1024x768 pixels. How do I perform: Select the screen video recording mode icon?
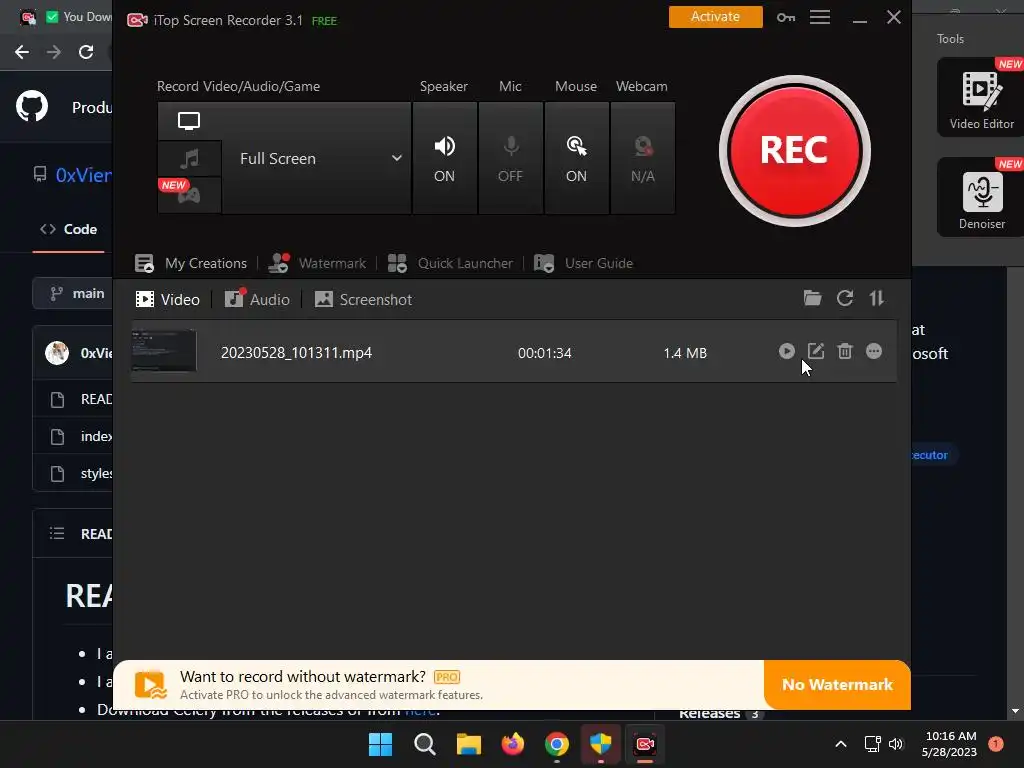189,121
